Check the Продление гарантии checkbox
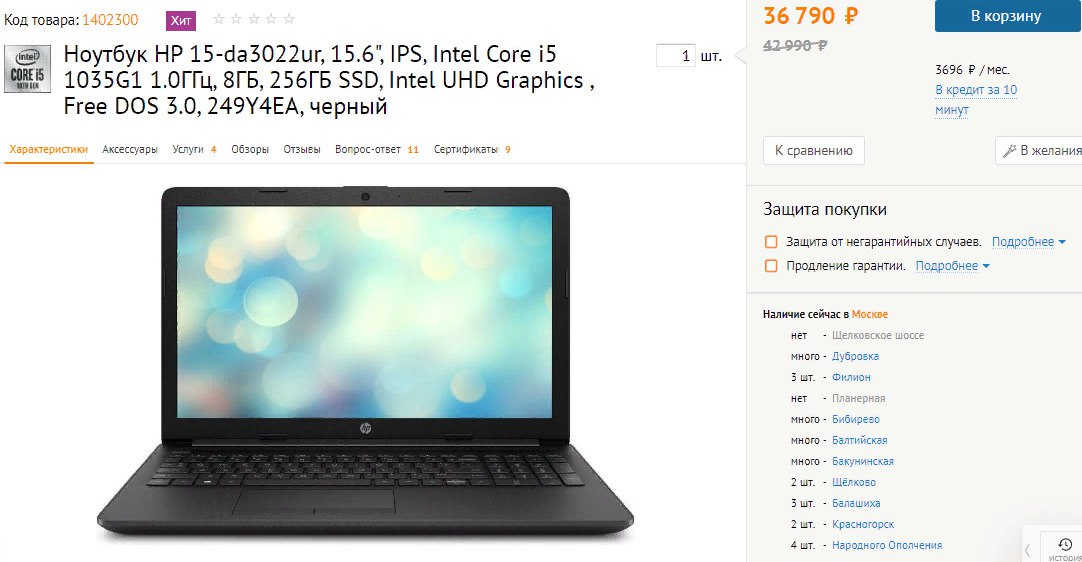Viewport: 1082px width, 562px height. [771, 266]
